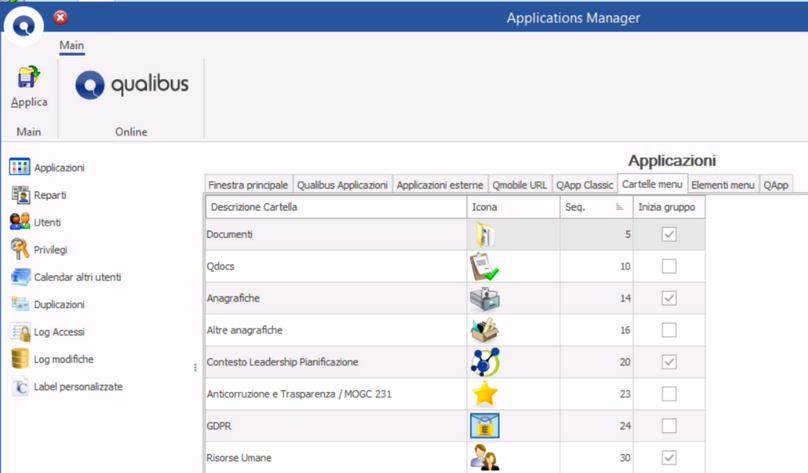The height and width of the screenshot is (473, 808).
Task: Open the Qualibus Online logo button
Action: (x=131, y=86)
